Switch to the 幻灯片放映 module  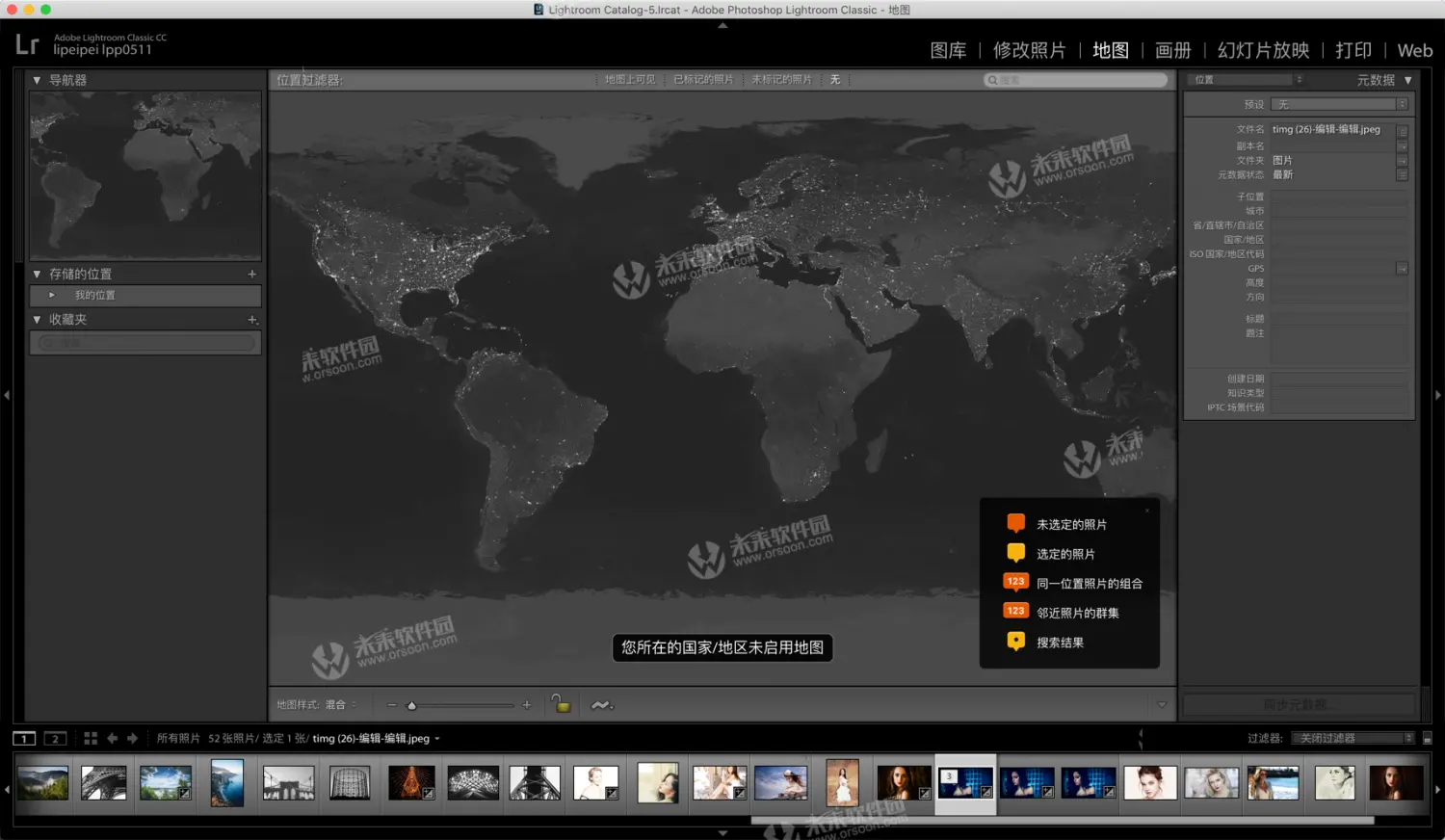tap(1264, 50)
